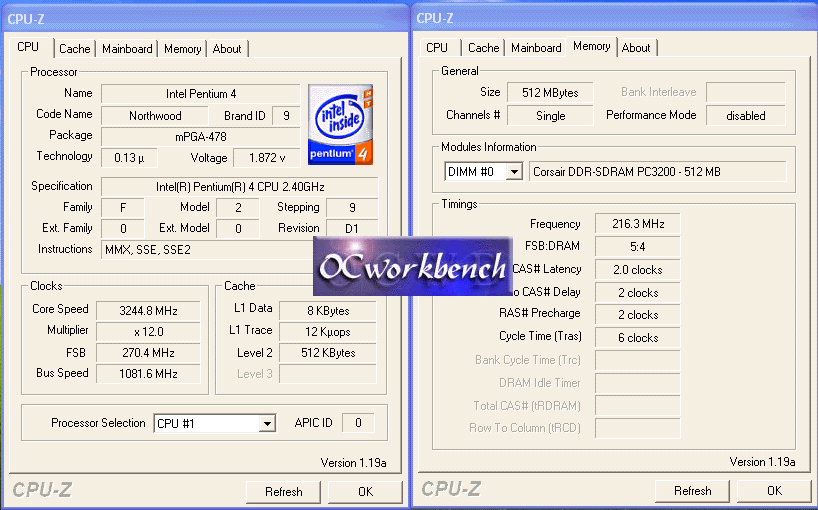Click the Family value F
The height and width of the screenshot is (510, 818).
123,208
